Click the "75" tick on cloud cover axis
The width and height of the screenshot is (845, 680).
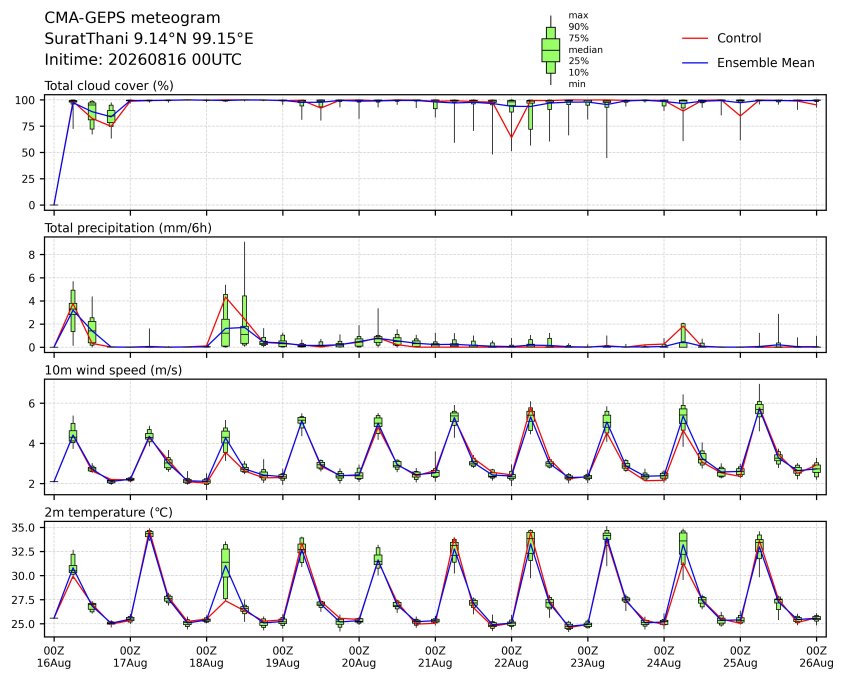29,127
